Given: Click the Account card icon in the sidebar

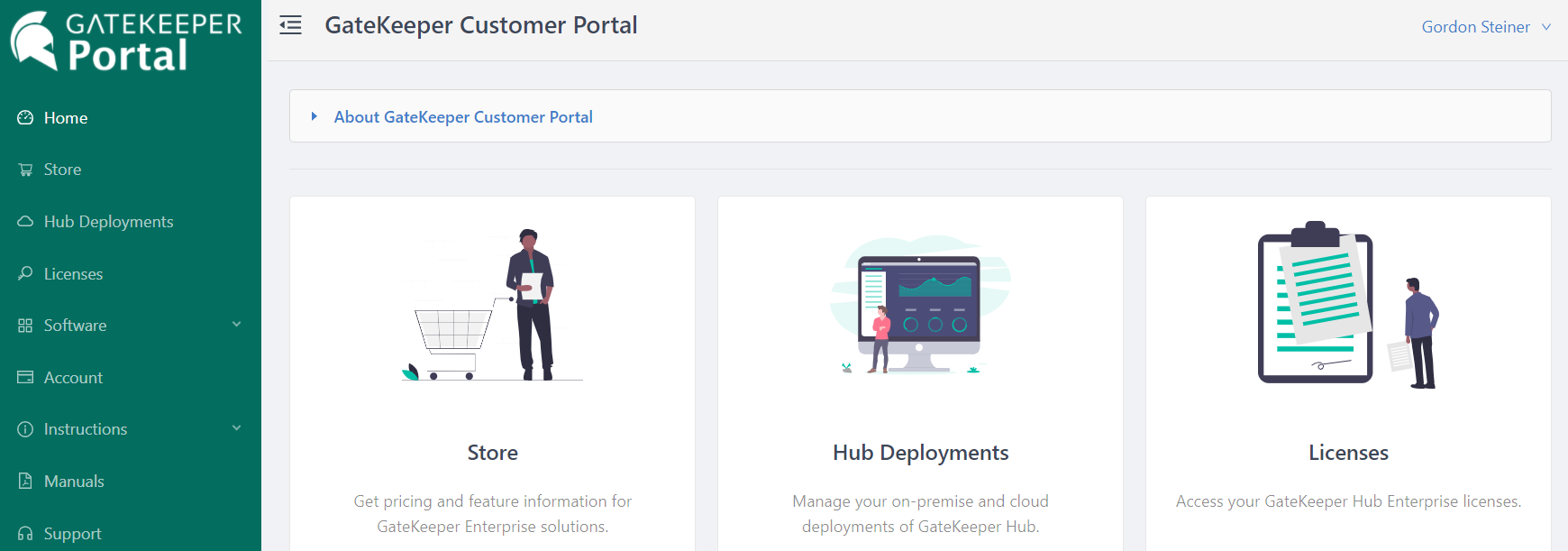Looking at the screenshot, I should click(x=25, y=377).
